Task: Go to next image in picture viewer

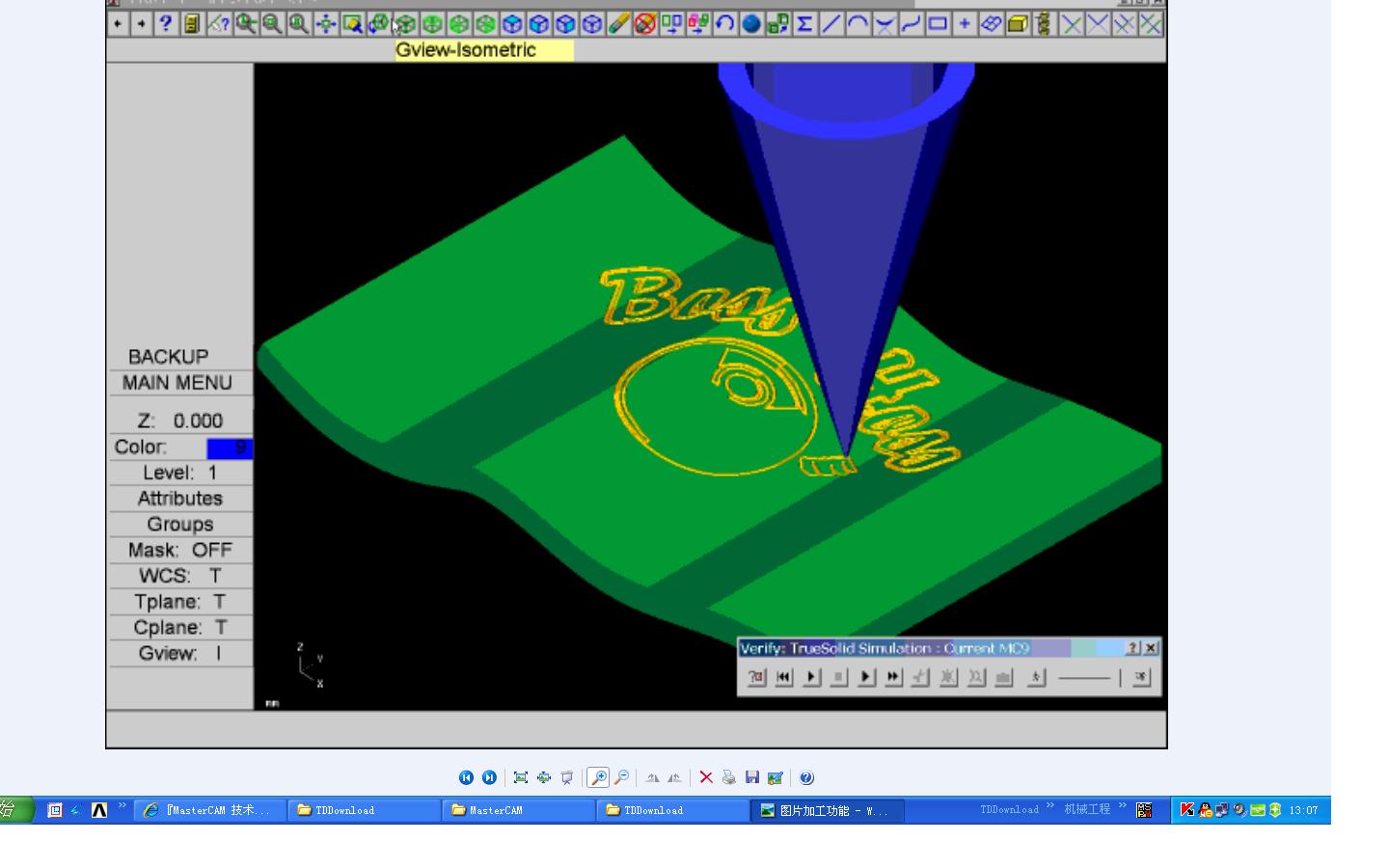Action: click(489, 777)
